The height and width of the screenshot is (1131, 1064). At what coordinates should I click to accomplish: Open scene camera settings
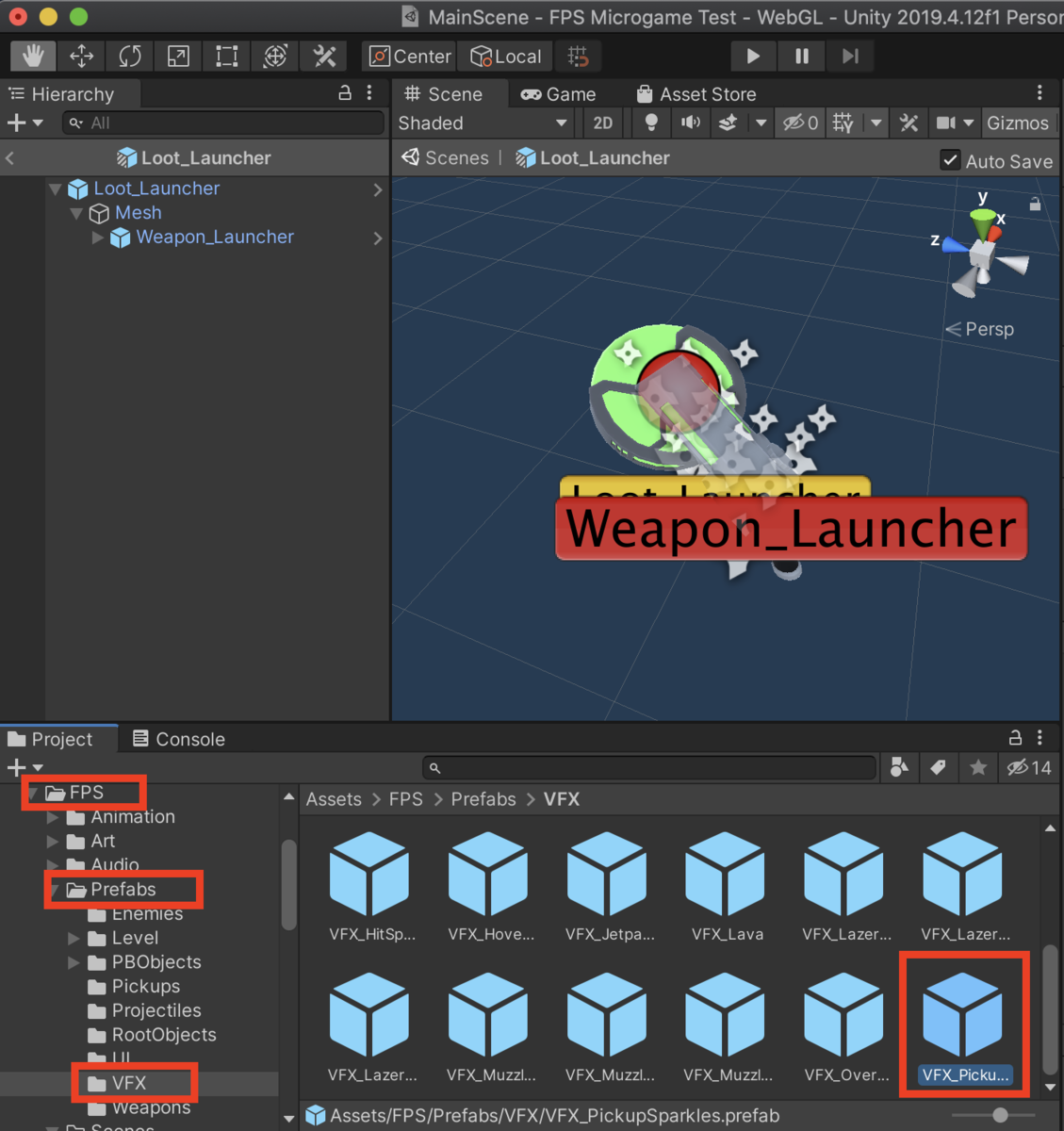(954, 123)
